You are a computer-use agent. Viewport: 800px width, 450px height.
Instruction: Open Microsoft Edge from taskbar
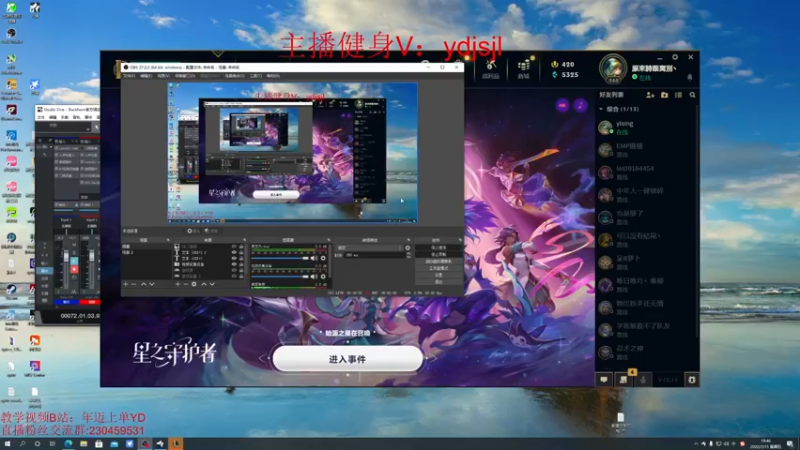[x=68, y=444]
